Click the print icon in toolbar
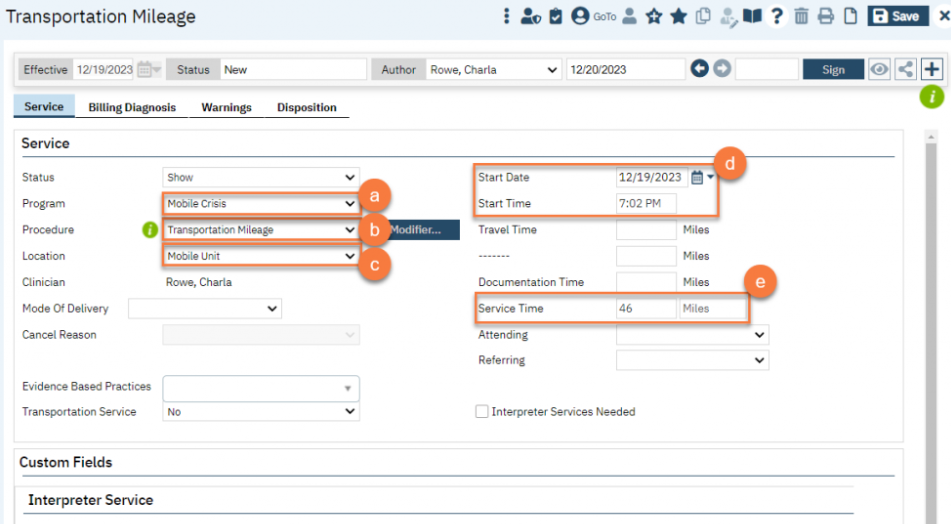 point(825,16)
